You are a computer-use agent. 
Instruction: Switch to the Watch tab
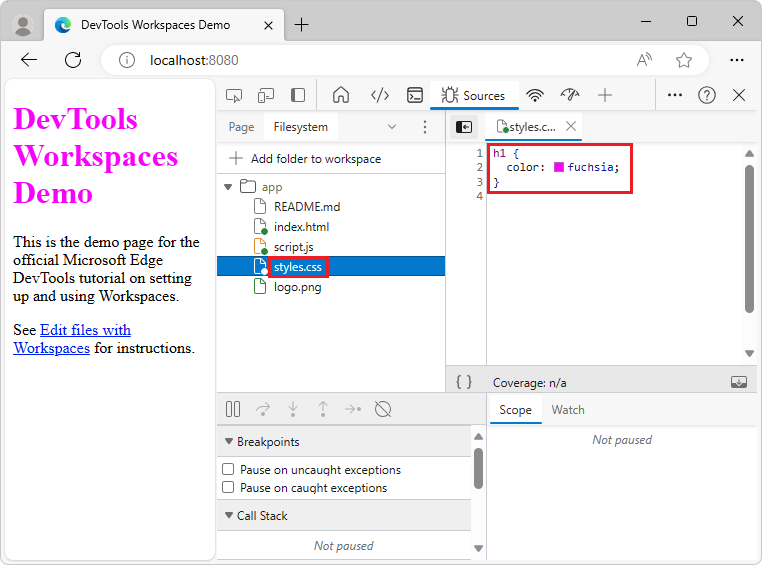tap(568, 410)
